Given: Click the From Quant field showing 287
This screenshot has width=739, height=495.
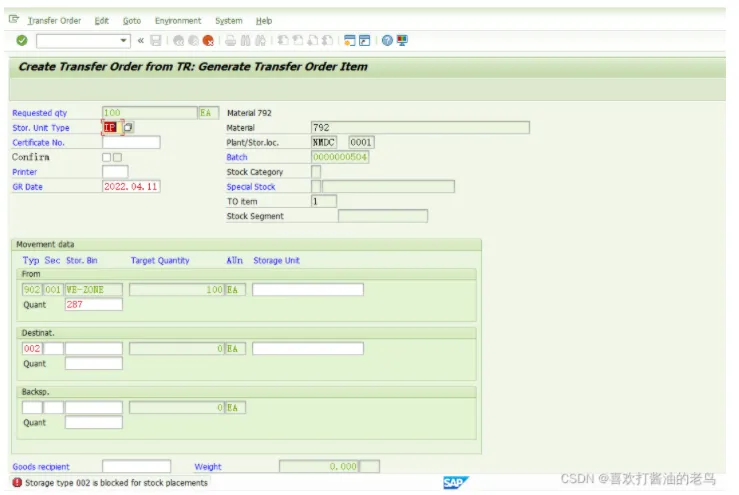Looking at the screenshot, I should (94, 305).
